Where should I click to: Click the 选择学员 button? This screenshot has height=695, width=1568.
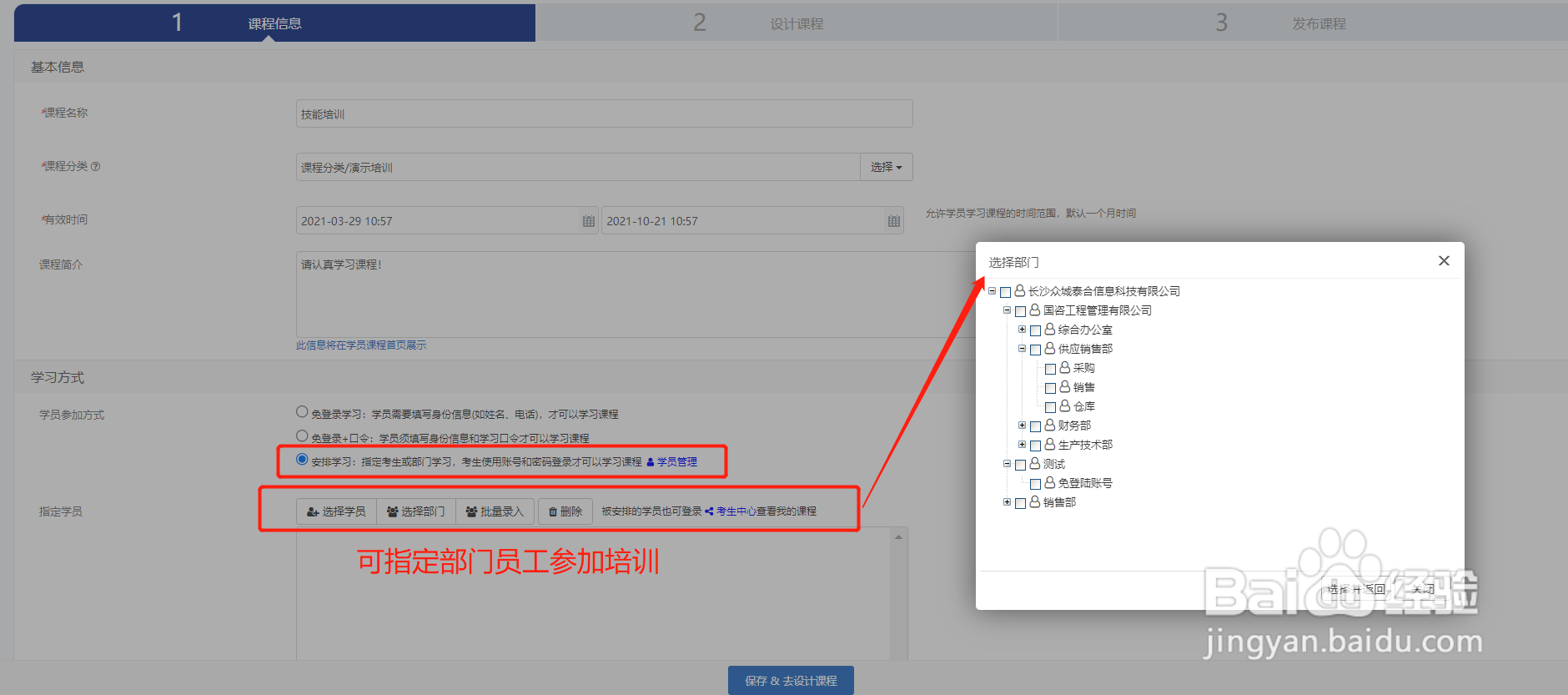[x=336, y=511]
